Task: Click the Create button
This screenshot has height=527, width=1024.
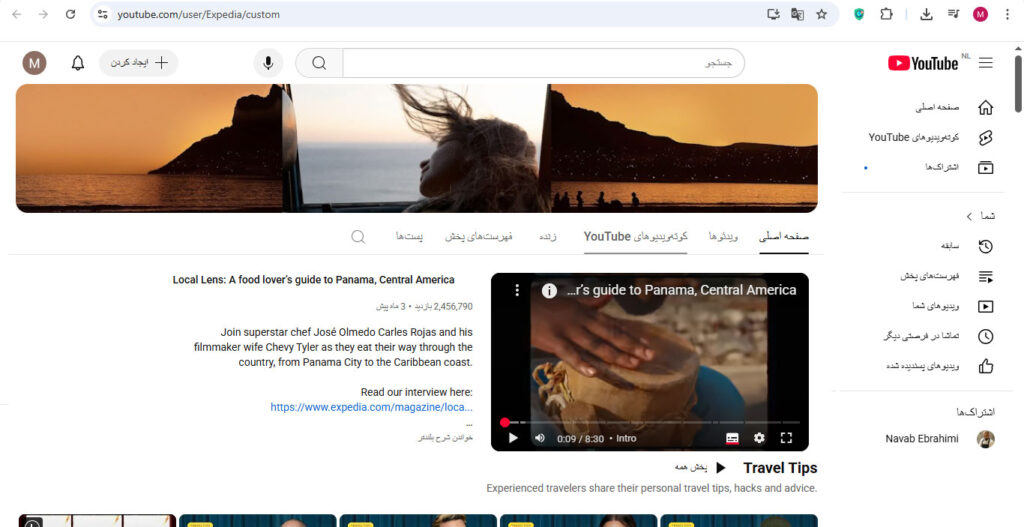Action: [138, 63]
